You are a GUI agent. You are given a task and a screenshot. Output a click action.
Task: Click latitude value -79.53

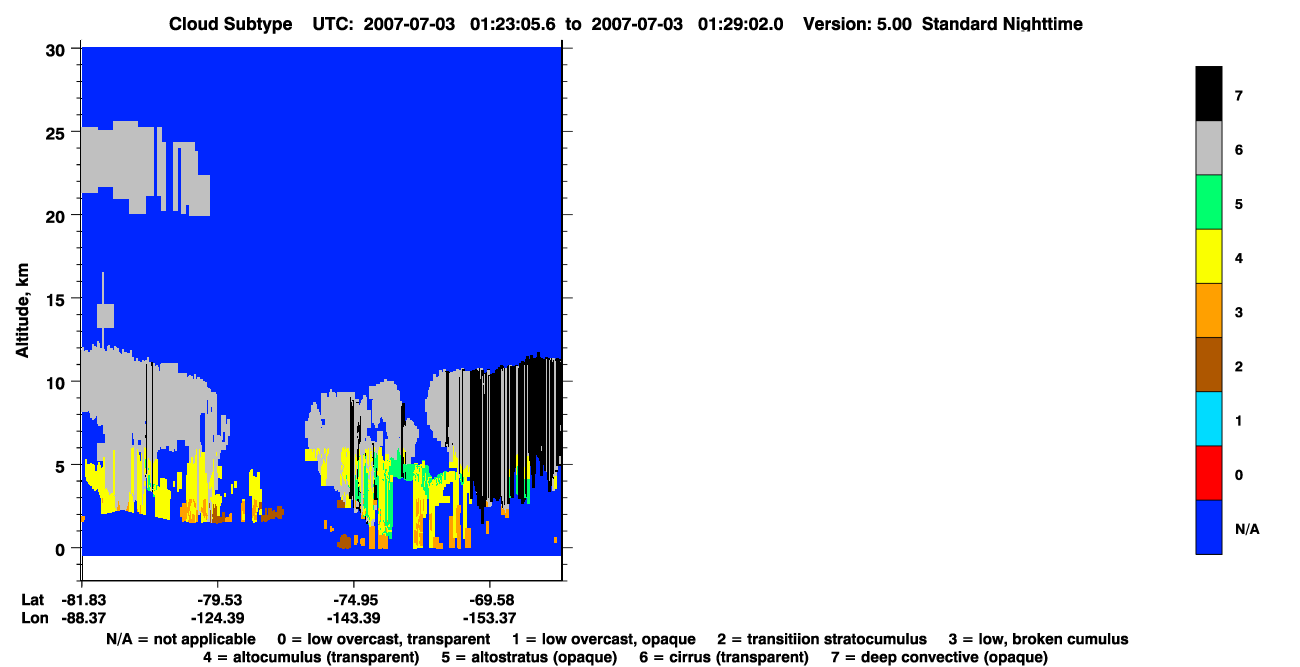pos(218,600)
